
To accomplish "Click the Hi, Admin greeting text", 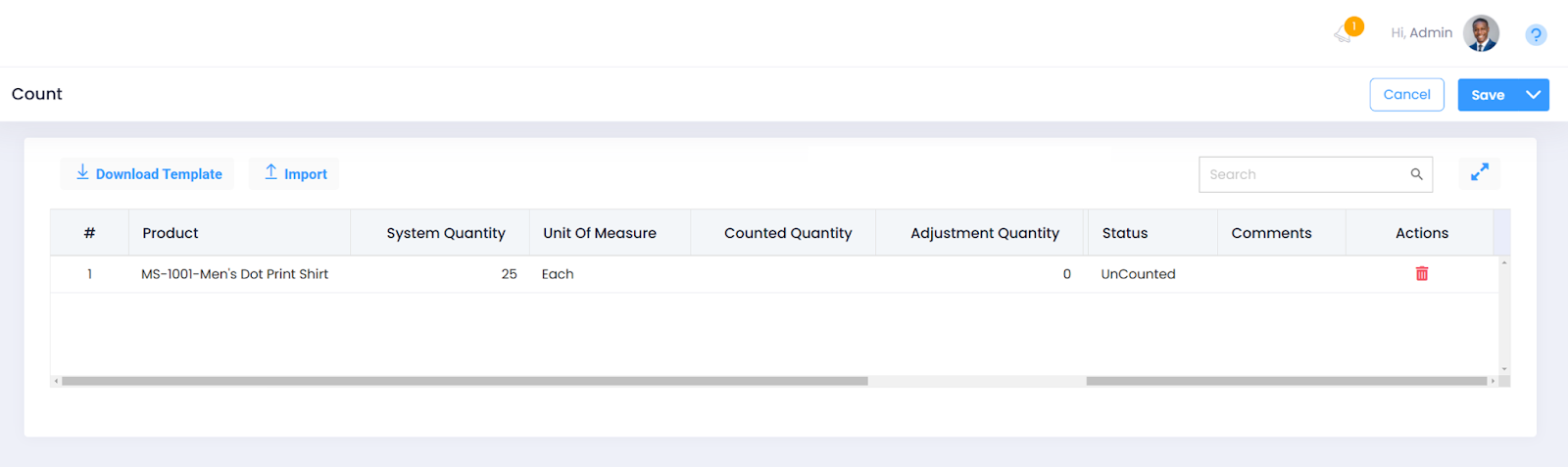I will click(1421, 33).
